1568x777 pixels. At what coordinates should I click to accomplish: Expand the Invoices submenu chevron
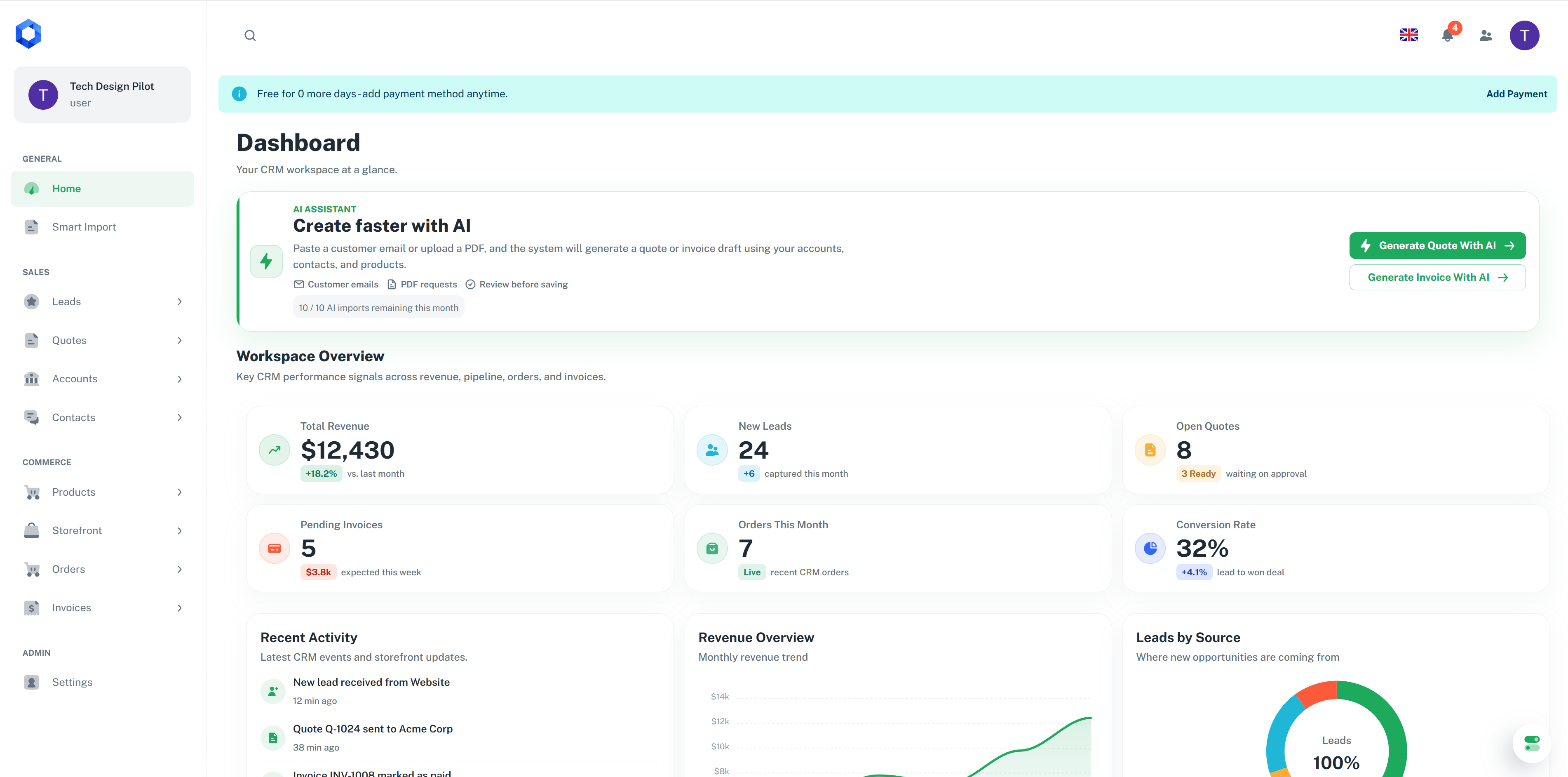pyautogui.click(x=180, y=608)
